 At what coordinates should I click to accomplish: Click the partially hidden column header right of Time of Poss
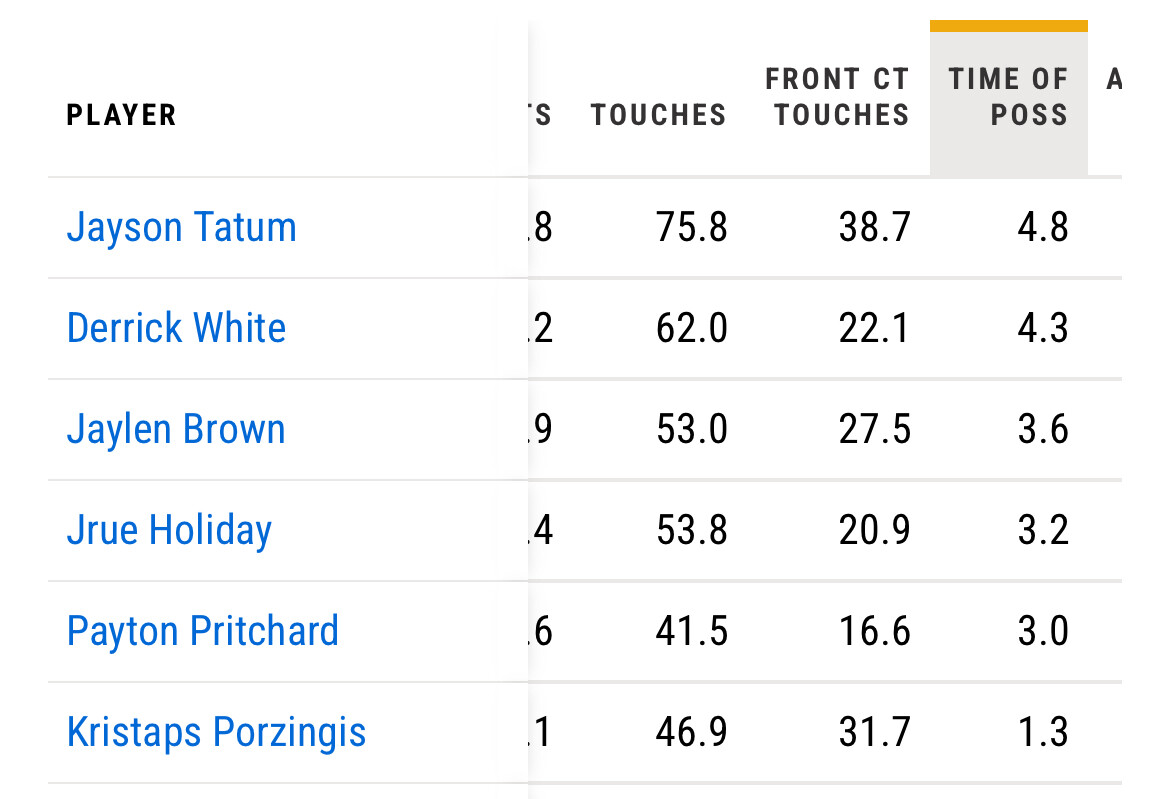coord(1113,80)
